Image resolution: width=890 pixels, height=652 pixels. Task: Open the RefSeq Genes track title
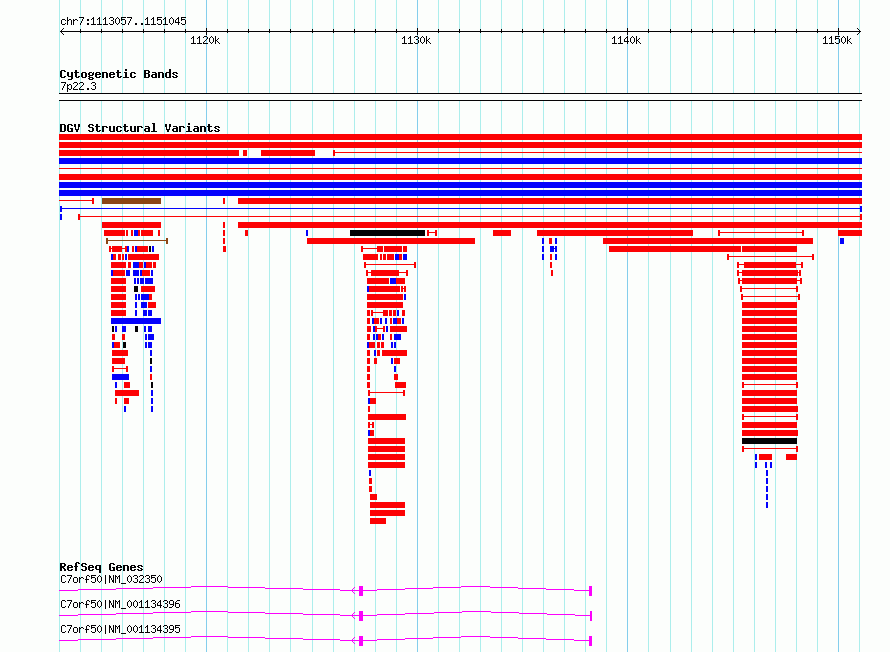click(101, 567)
